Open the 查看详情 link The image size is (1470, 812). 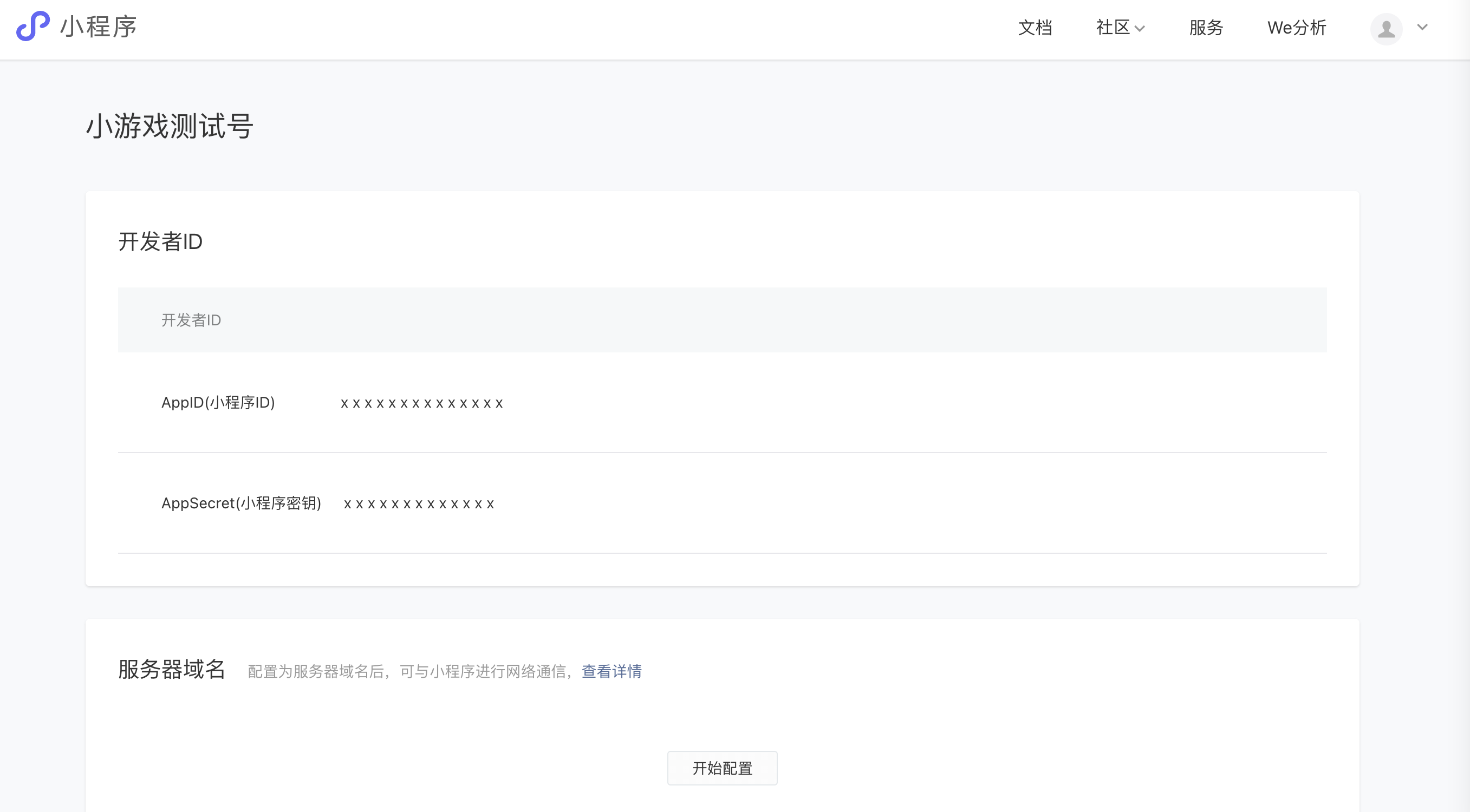tap(611, 672)
